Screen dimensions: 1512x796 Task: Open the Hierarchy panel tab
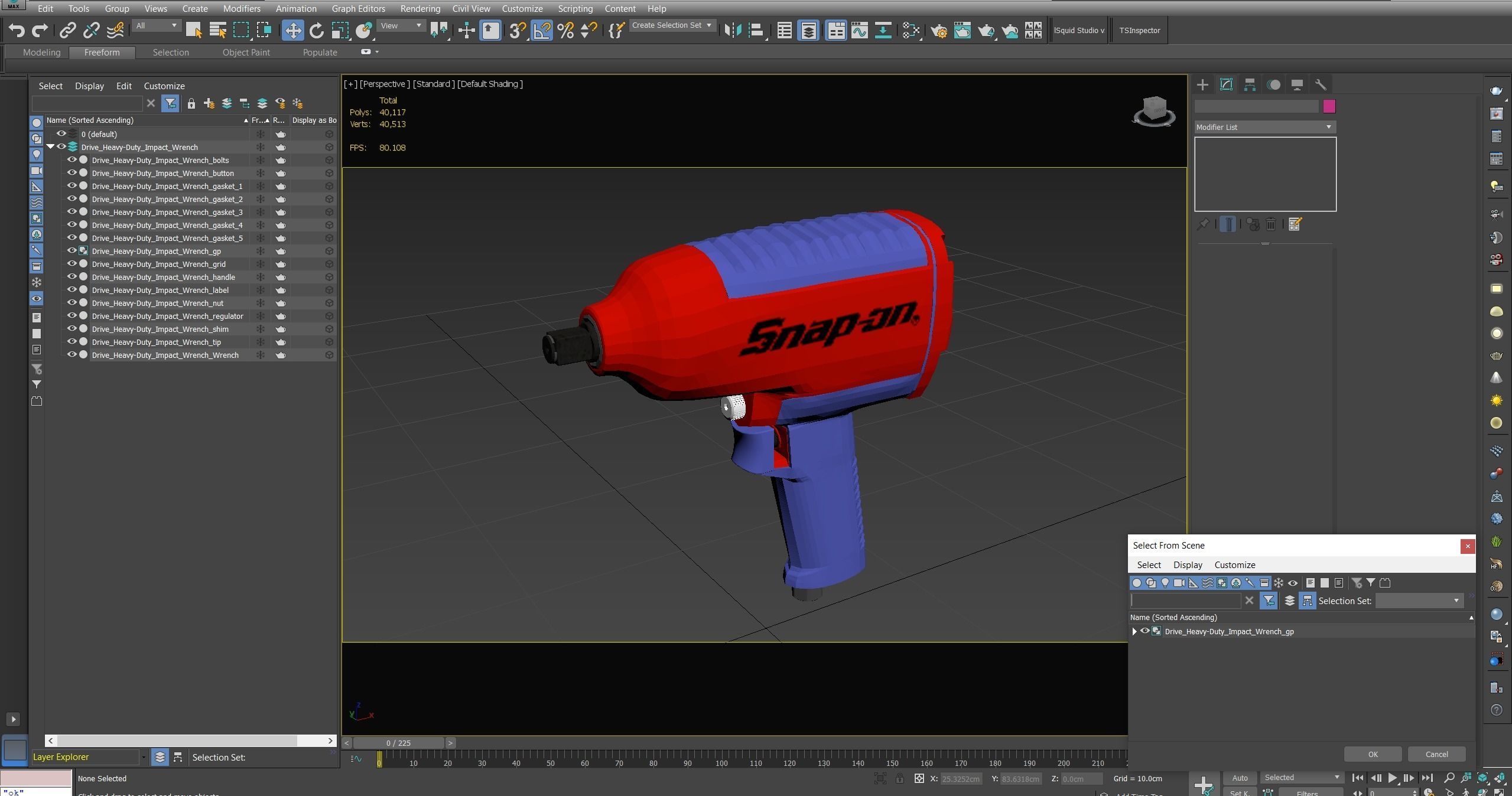coord(1250,84)
